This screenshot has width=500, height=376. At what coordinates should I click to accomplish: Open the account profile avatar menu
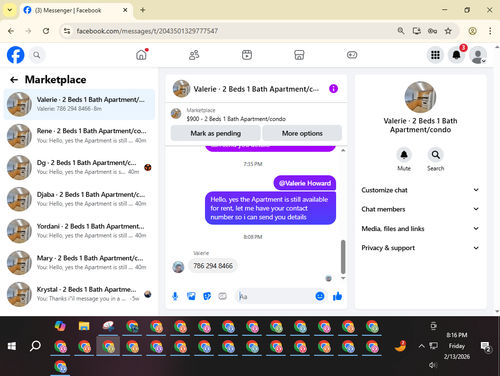tap(478, 55)
